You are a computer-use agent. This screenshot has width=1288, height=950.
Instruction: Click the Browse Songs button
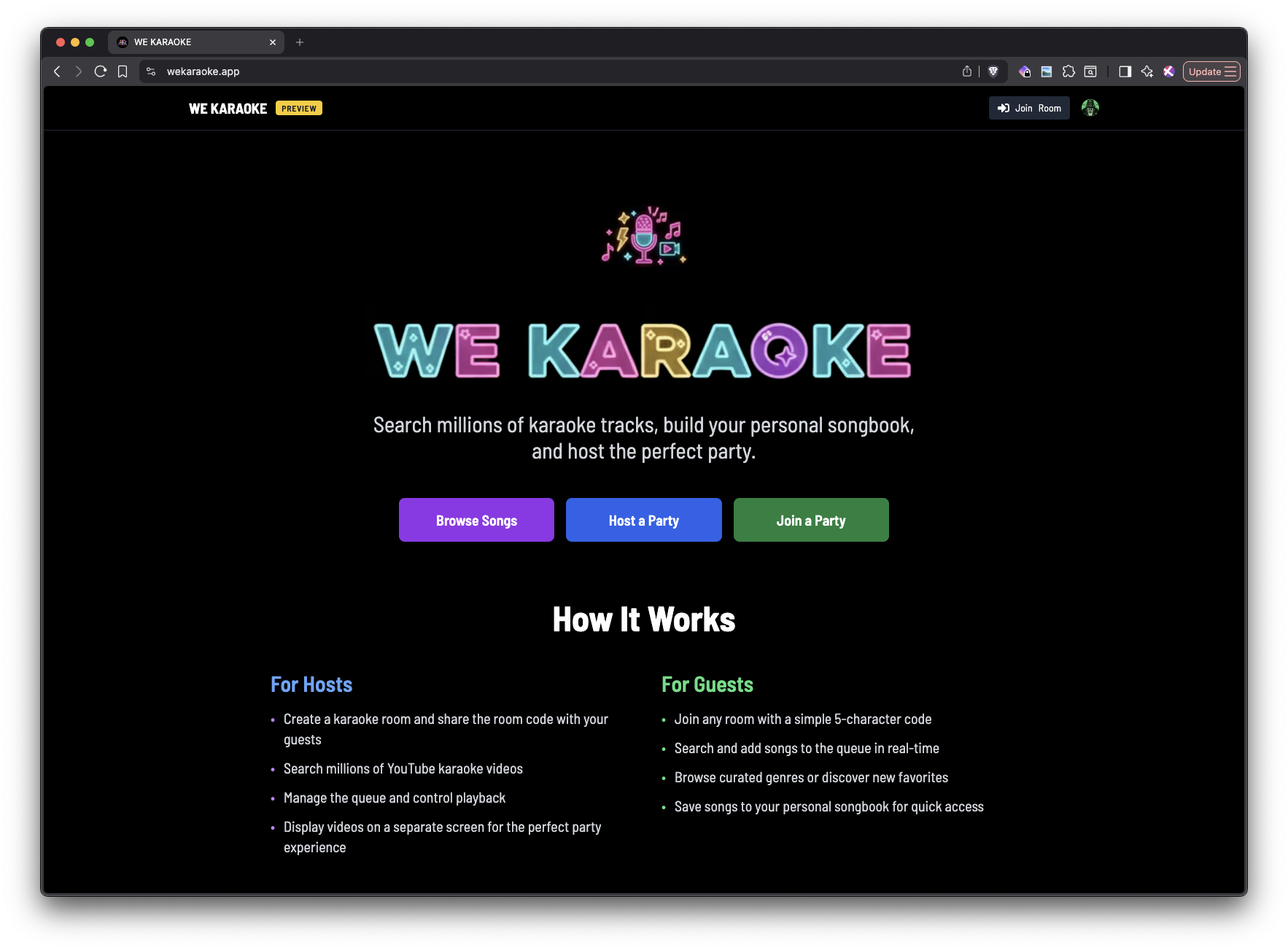(476, 520)
